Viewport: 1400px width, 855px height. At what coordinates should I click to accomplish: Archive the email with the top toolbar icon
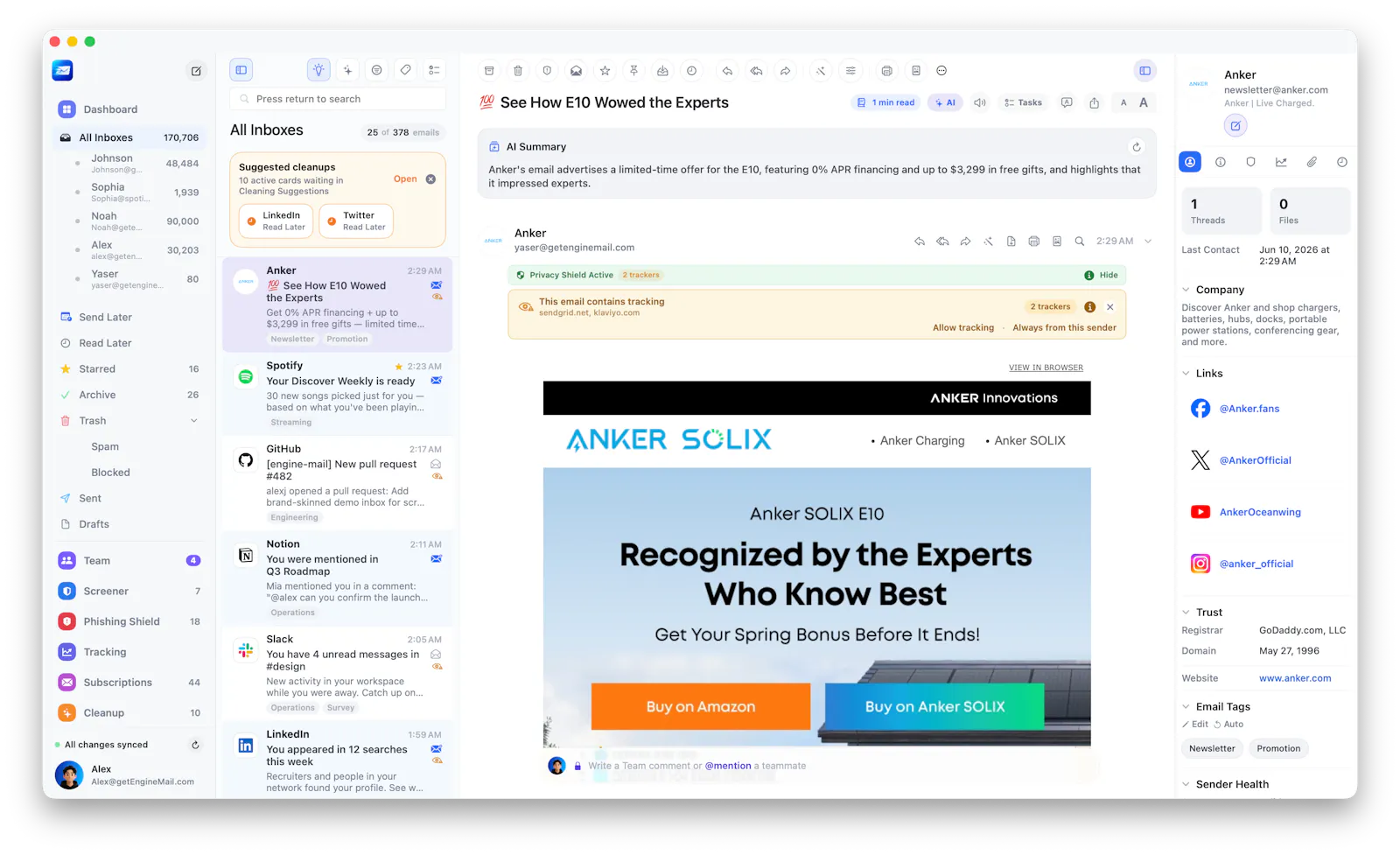click(x=489, y=71)
